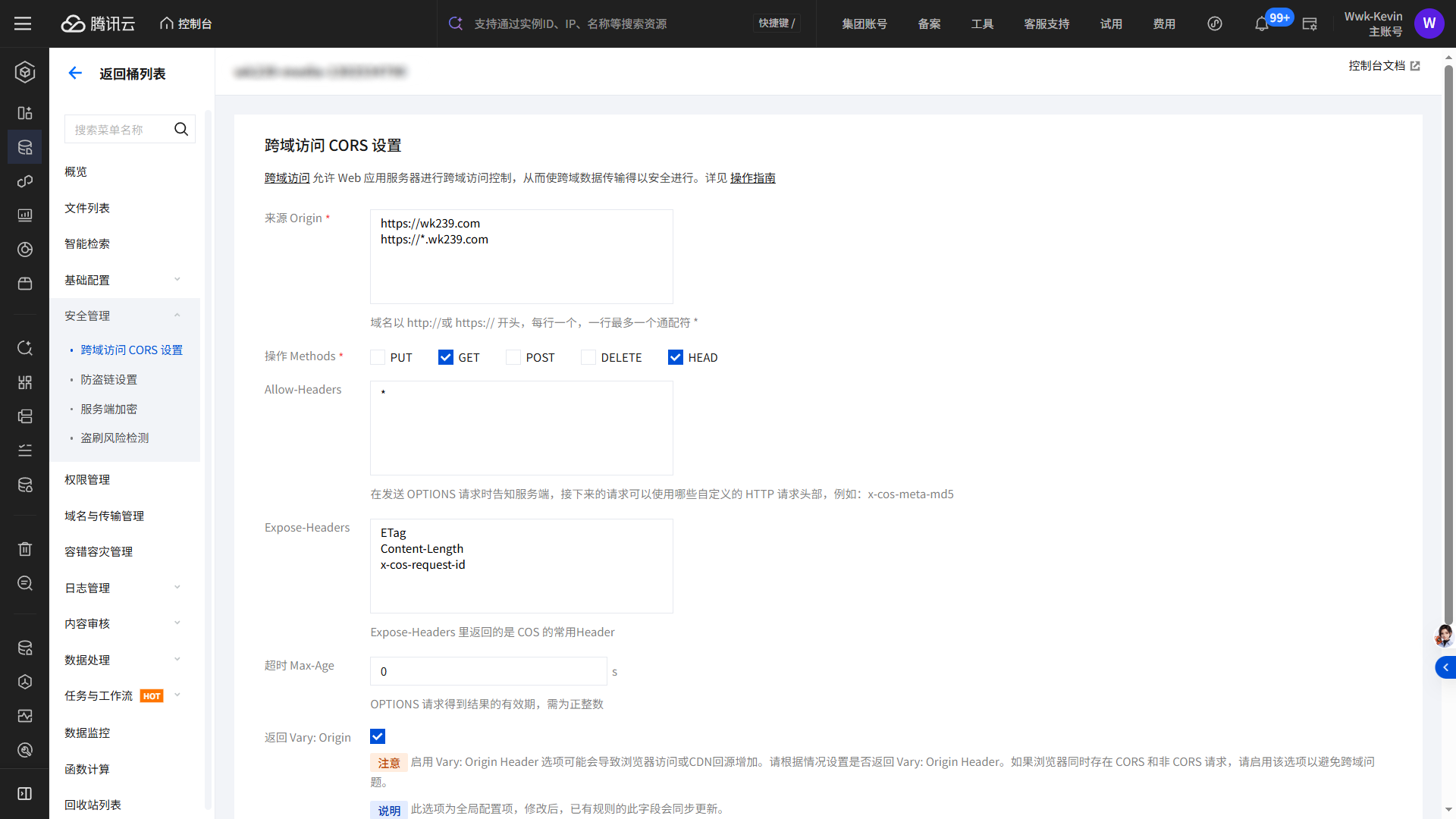Uncheck the HEAD method checkbox

click(676, 357)
